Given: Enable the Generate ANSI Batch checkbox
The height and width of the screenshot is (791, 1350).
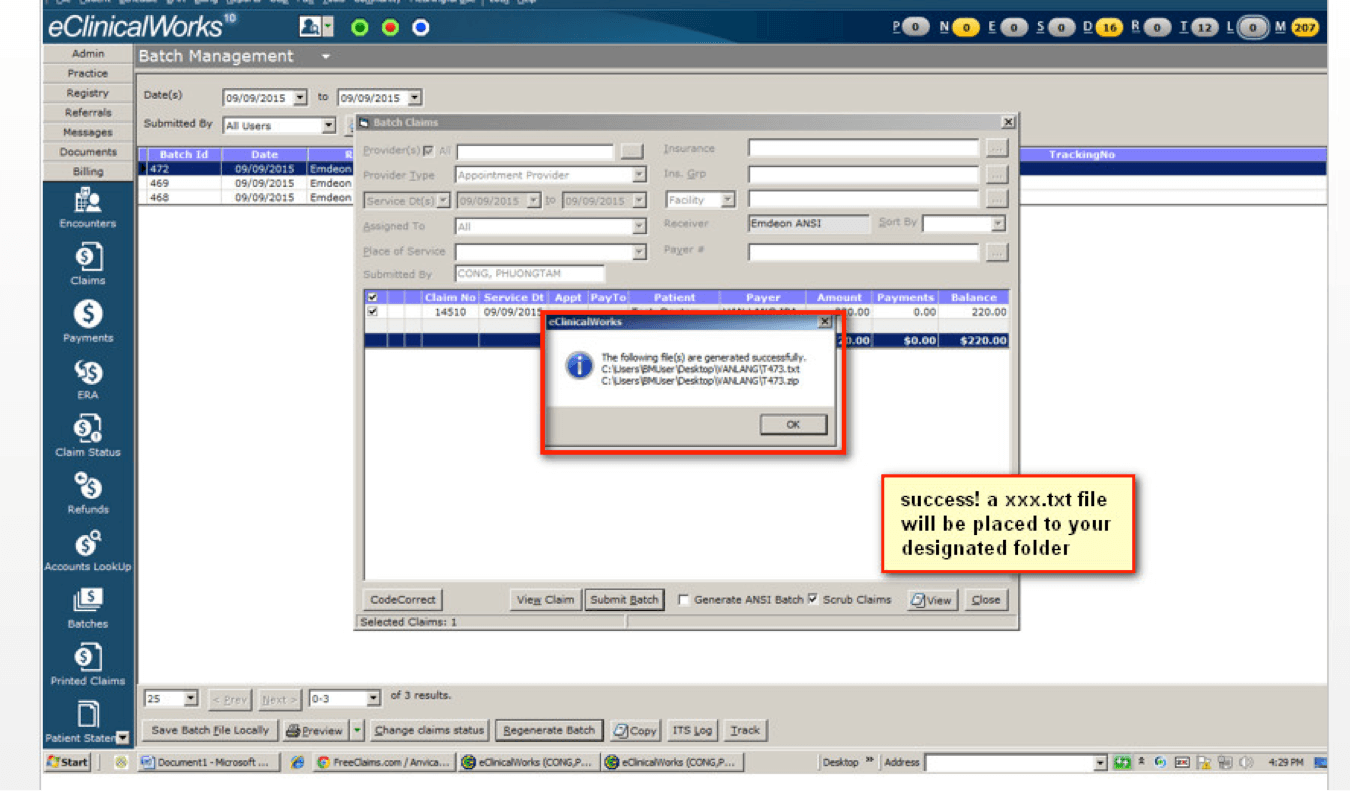Looking at the screenshot, I should point(684,600).
